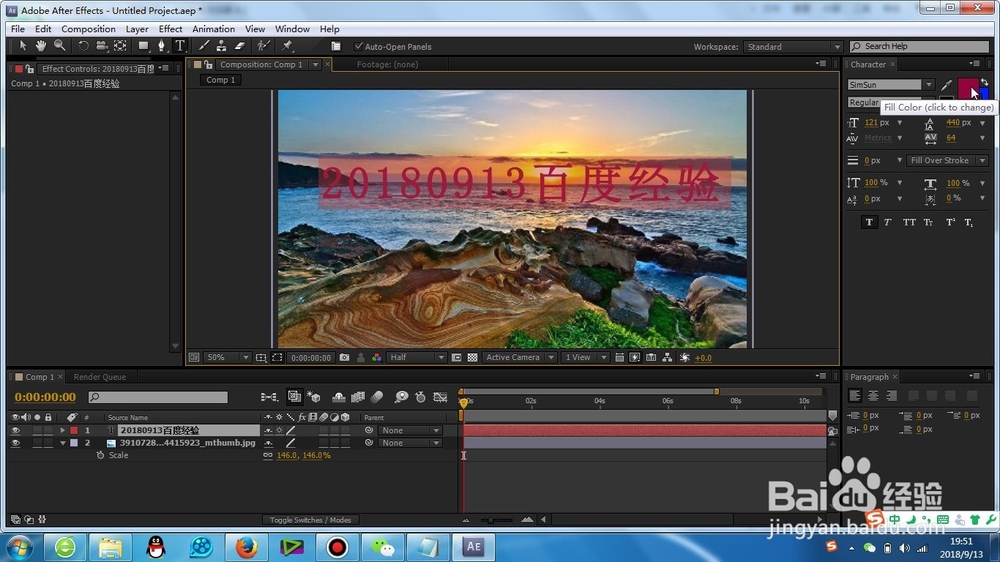Select left align text in Paragraph panel

coord(855,396)
